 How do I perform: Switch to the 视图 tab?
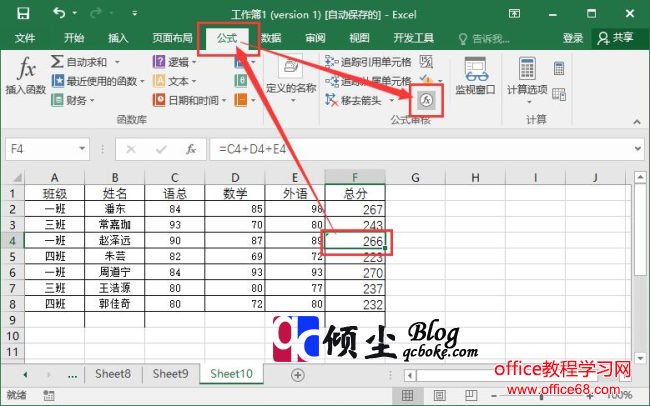(x=359, y=38)
